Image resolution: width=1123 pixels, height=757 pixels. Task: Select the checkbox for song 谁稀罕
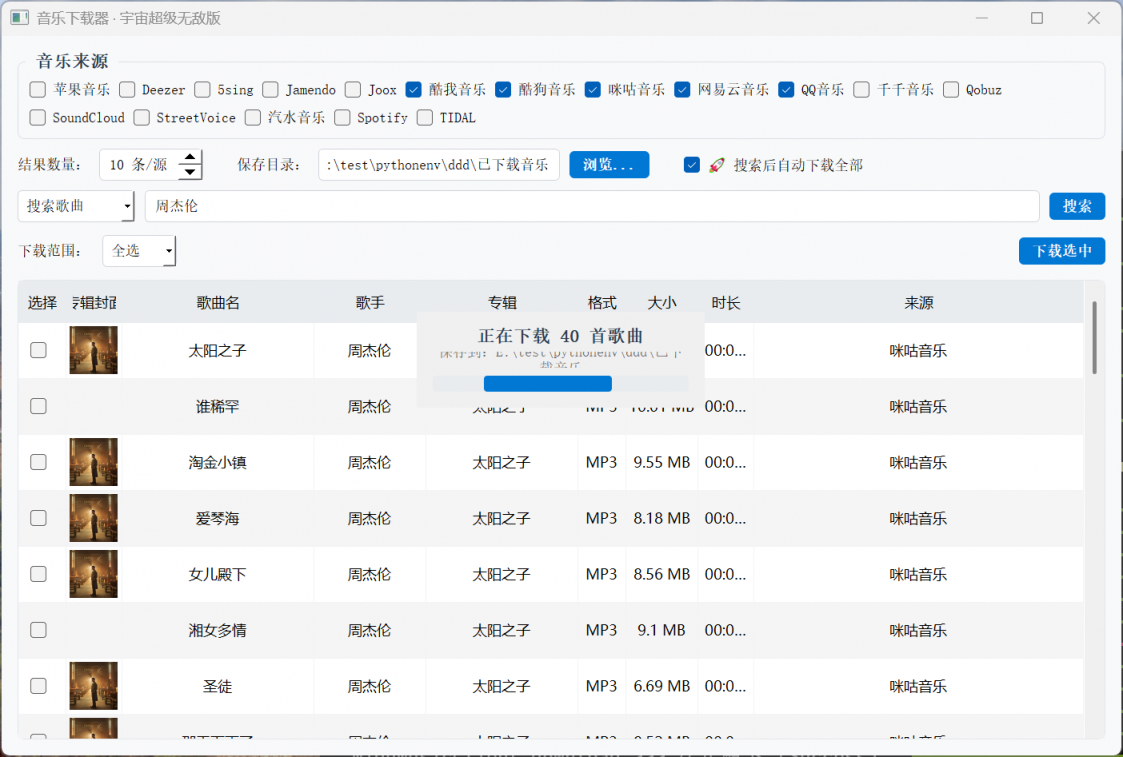pyautogui.click(x=38, y=406)
